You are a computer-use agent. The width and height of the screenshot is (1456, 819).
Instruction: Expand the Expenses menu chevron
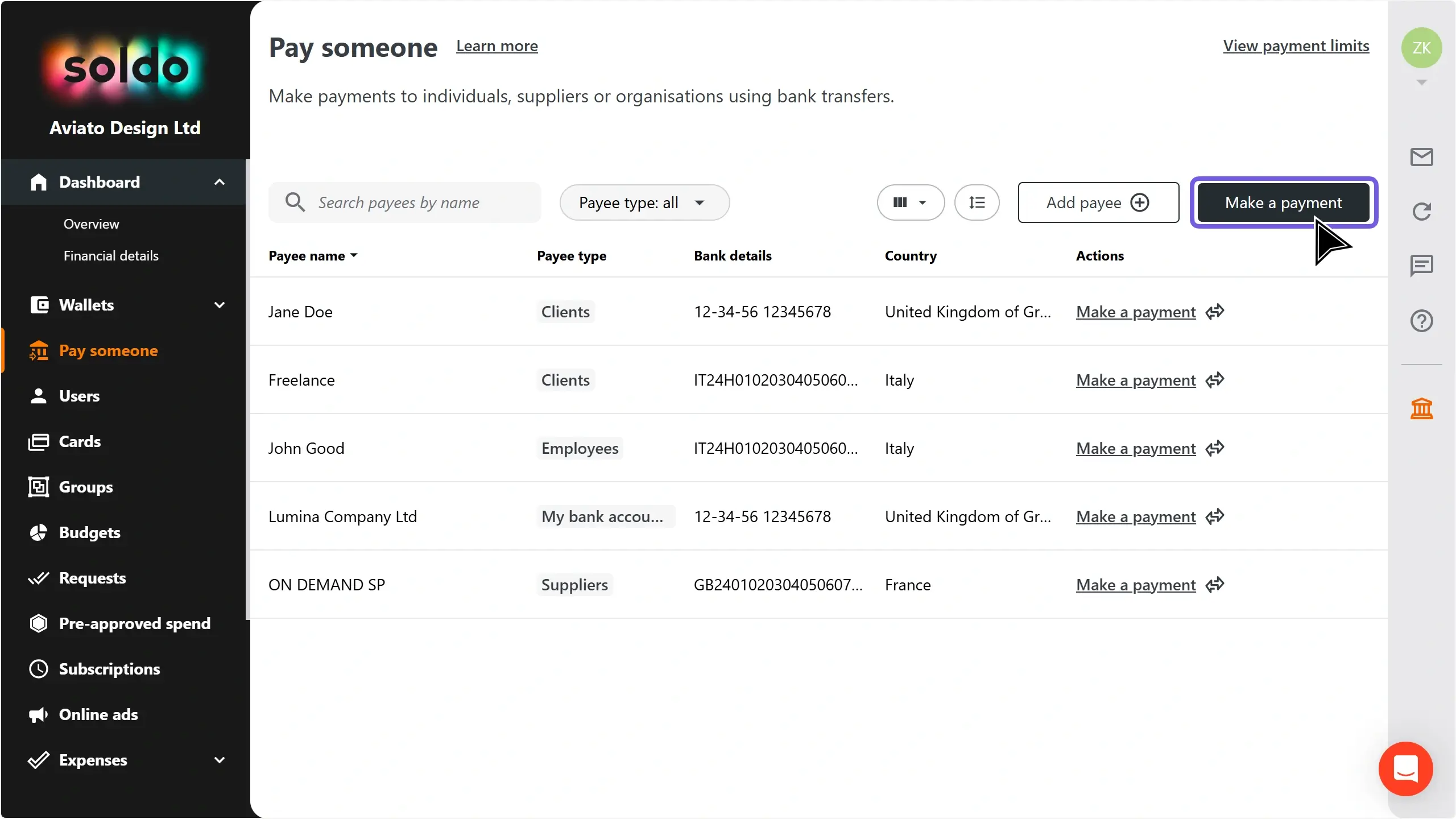coord(220,760)
